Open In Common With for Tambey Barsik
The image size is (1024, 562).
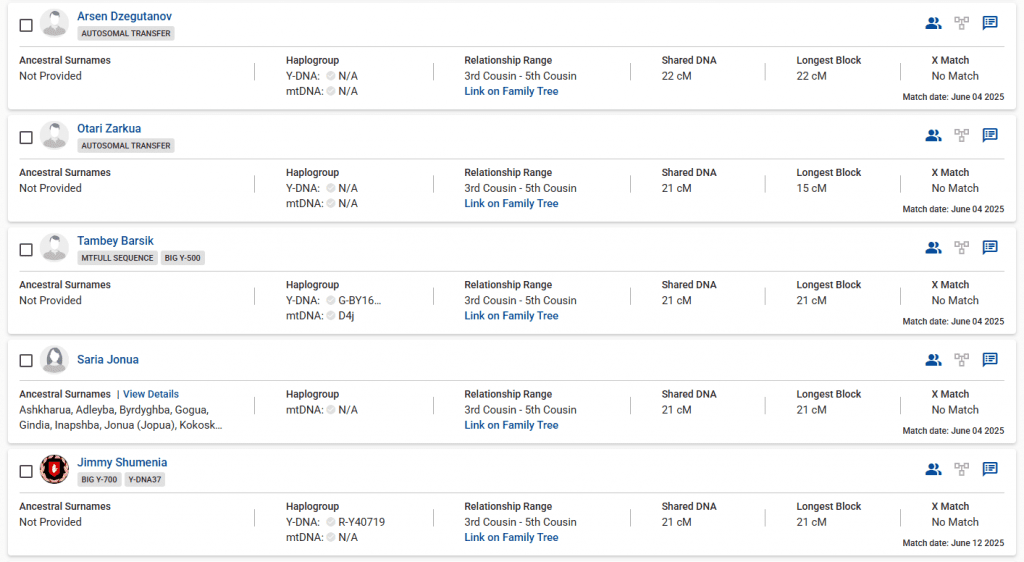[x=933, y=247]
